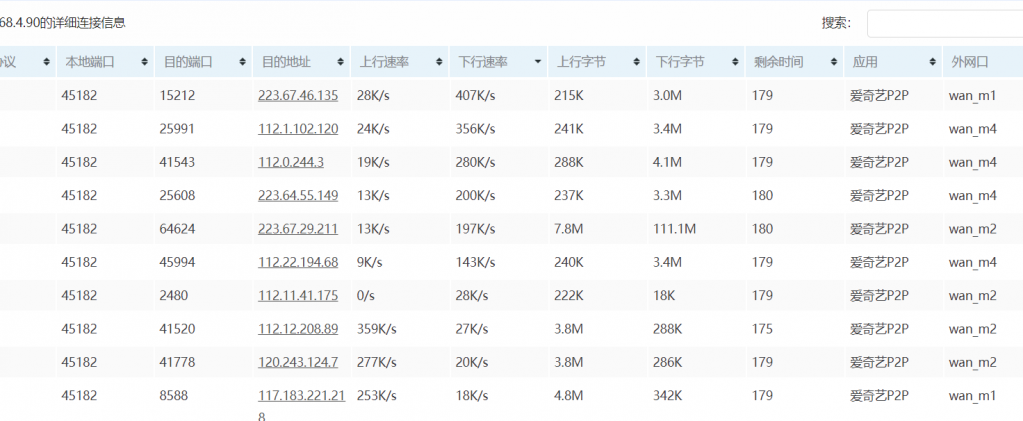Image resolution: width=1023 pixels, height=421 pixels.
Task: Select destination port cell 25608
Action: 177,195
